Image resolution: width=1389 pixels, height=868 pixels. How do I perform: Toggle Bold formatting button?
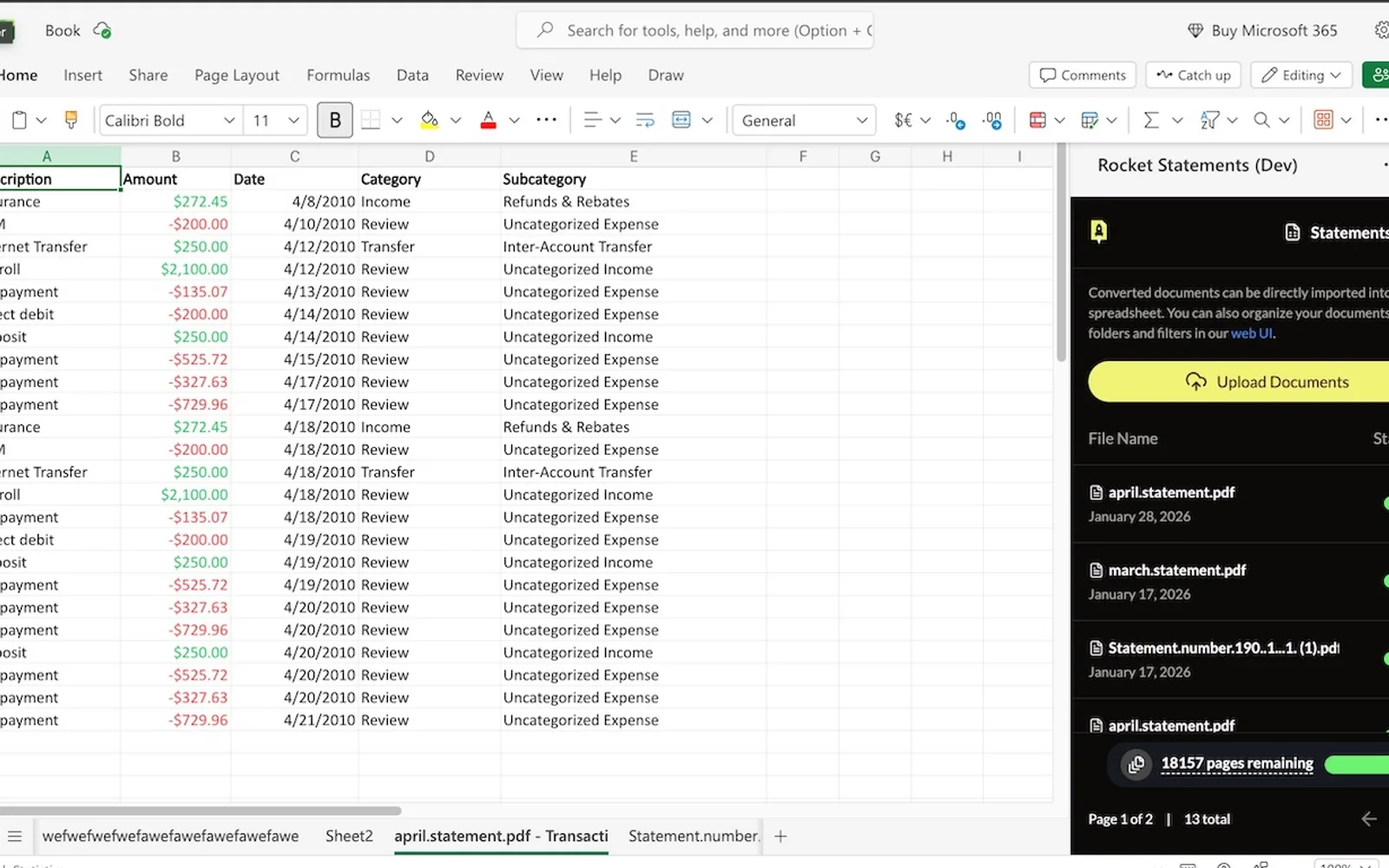click(335, 120)
